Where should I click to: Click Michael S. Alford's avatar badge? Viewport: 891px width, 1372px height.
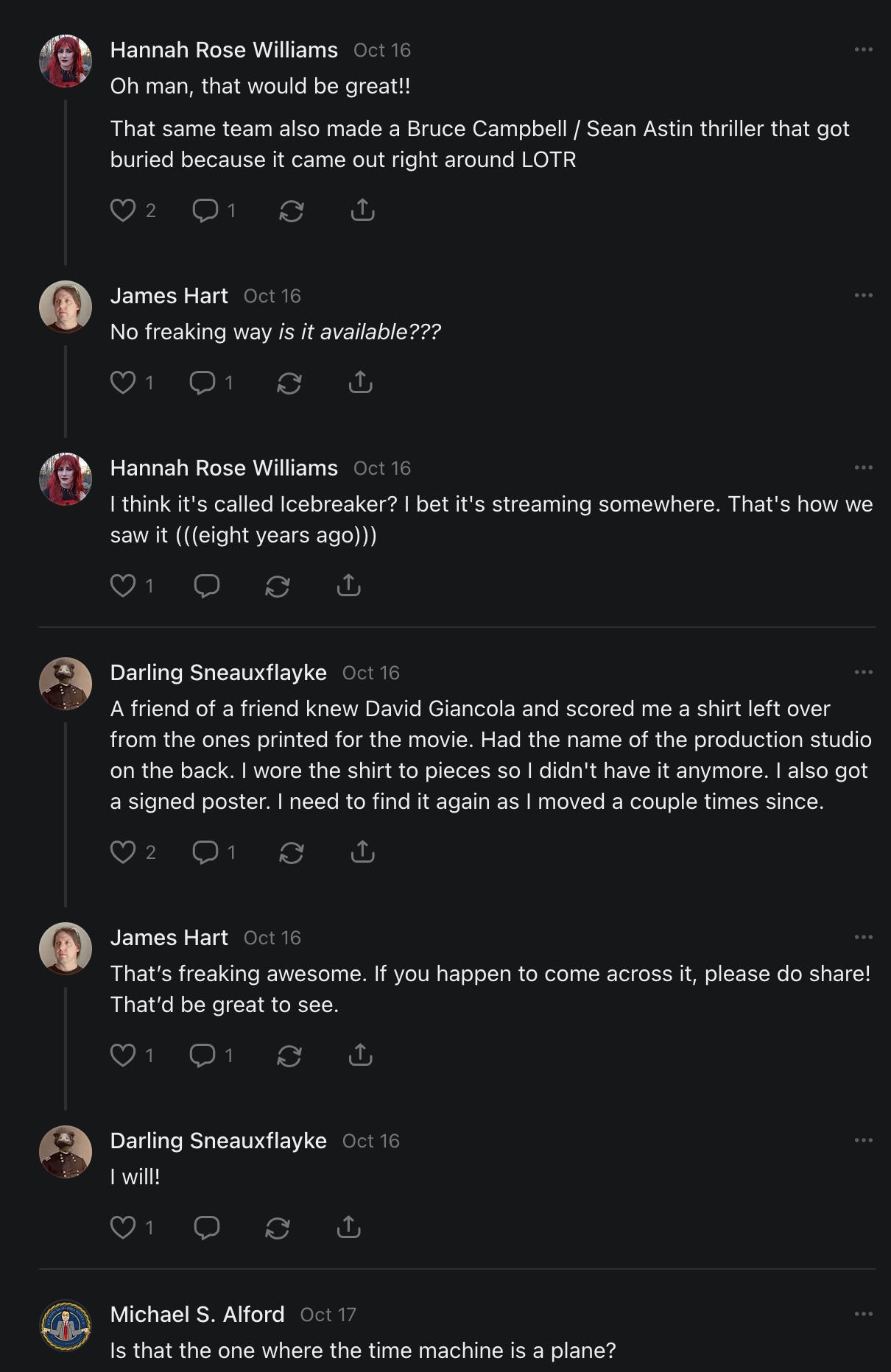(66, 1326)
